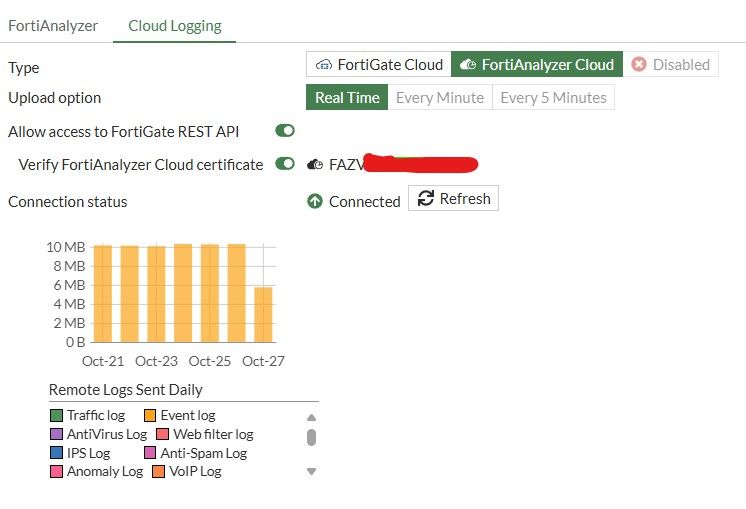Select Real Time upload option

[347, 98]
